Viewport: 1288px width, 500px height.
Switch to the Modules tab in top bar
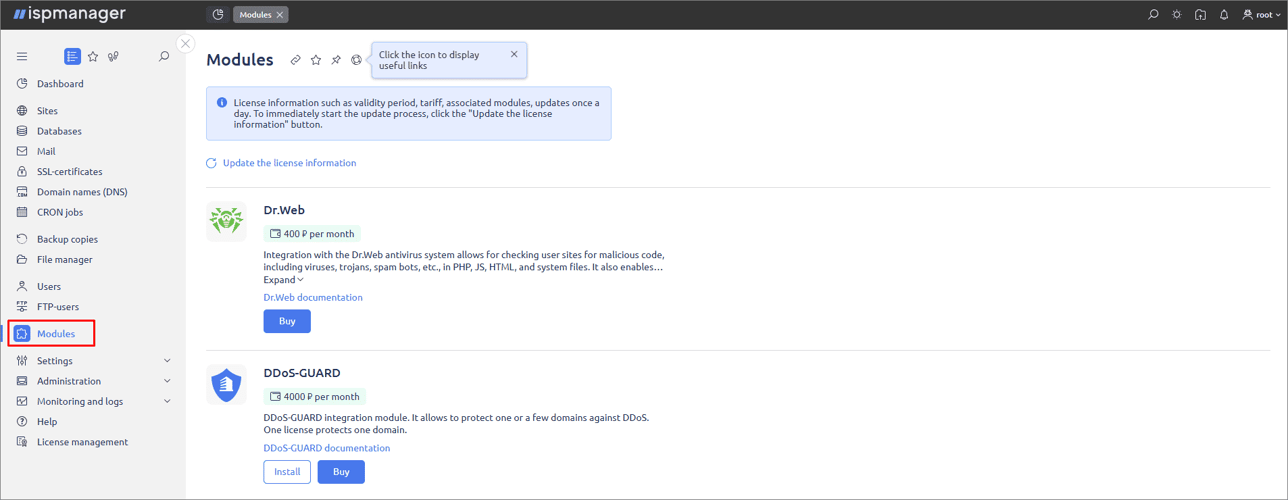[x=255, y=15]
